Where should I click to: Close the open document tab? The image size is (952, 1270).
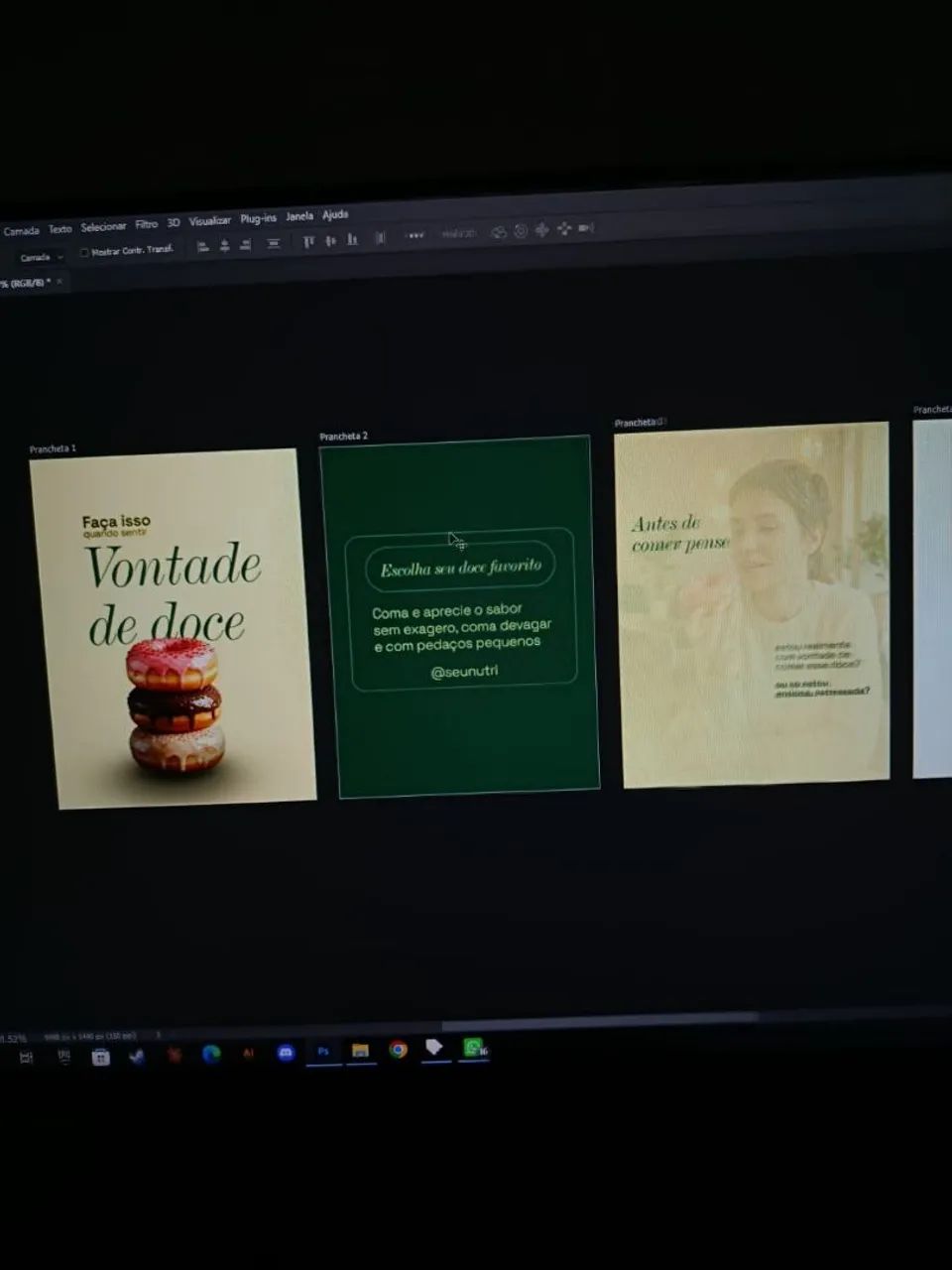[x=59, y=282]
